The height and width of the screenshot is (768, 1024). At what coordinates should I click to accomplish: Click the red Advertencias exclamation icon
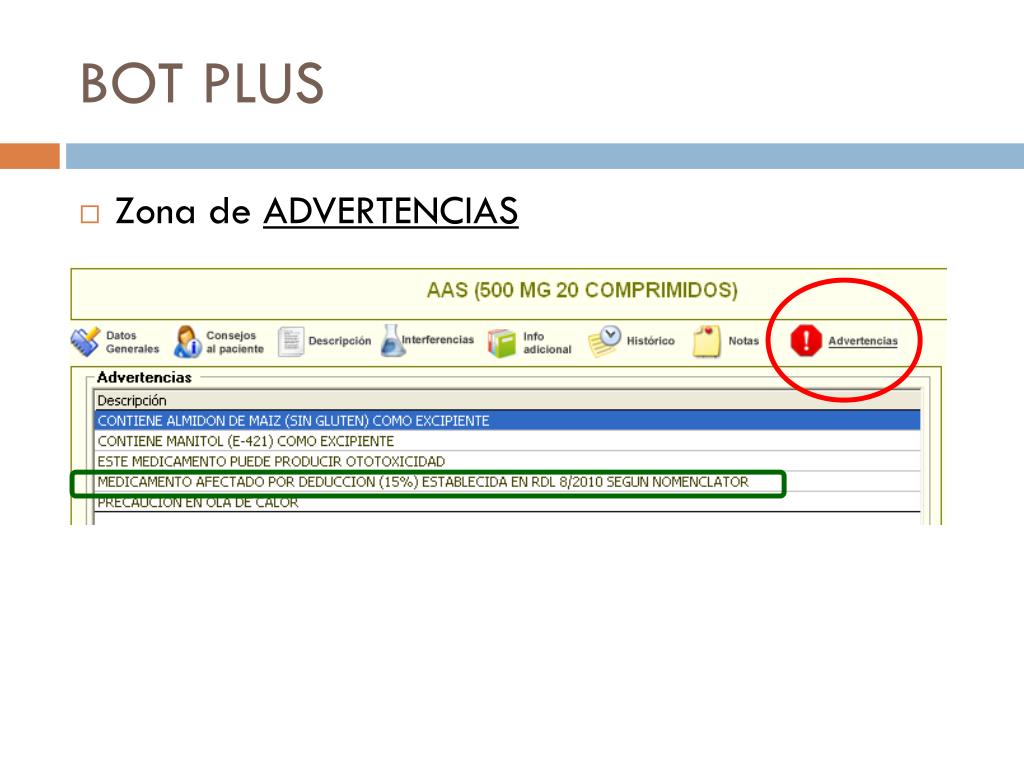tap(806, 341)
